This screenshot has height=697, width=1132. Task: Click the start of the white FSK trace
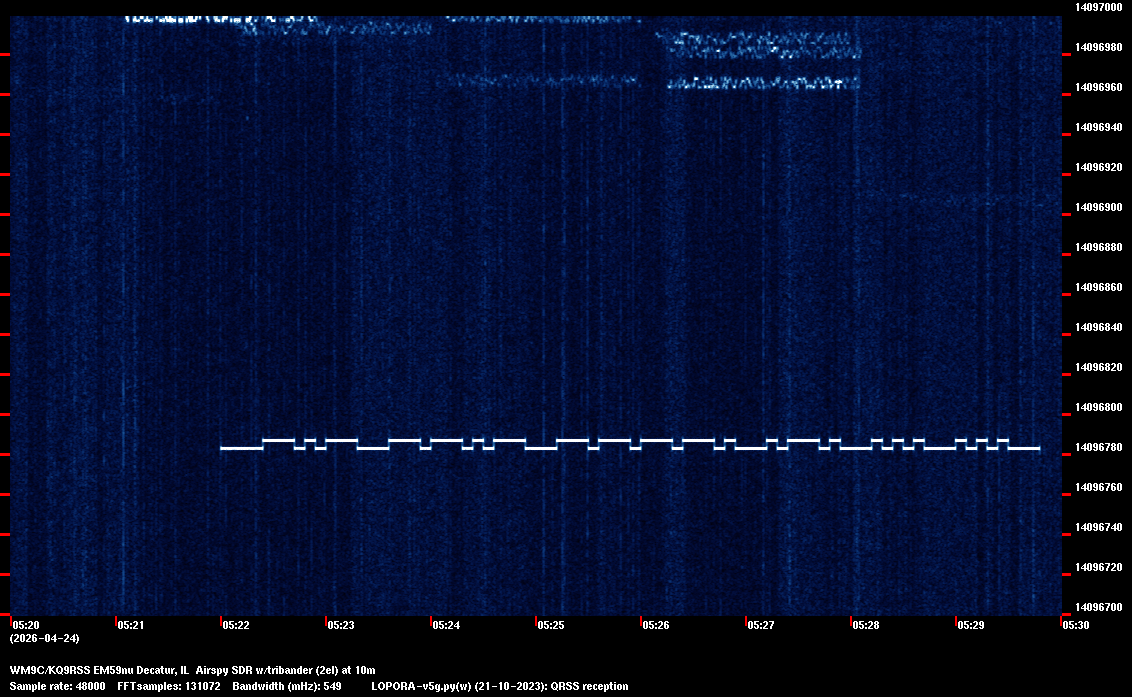pos(223,448)
